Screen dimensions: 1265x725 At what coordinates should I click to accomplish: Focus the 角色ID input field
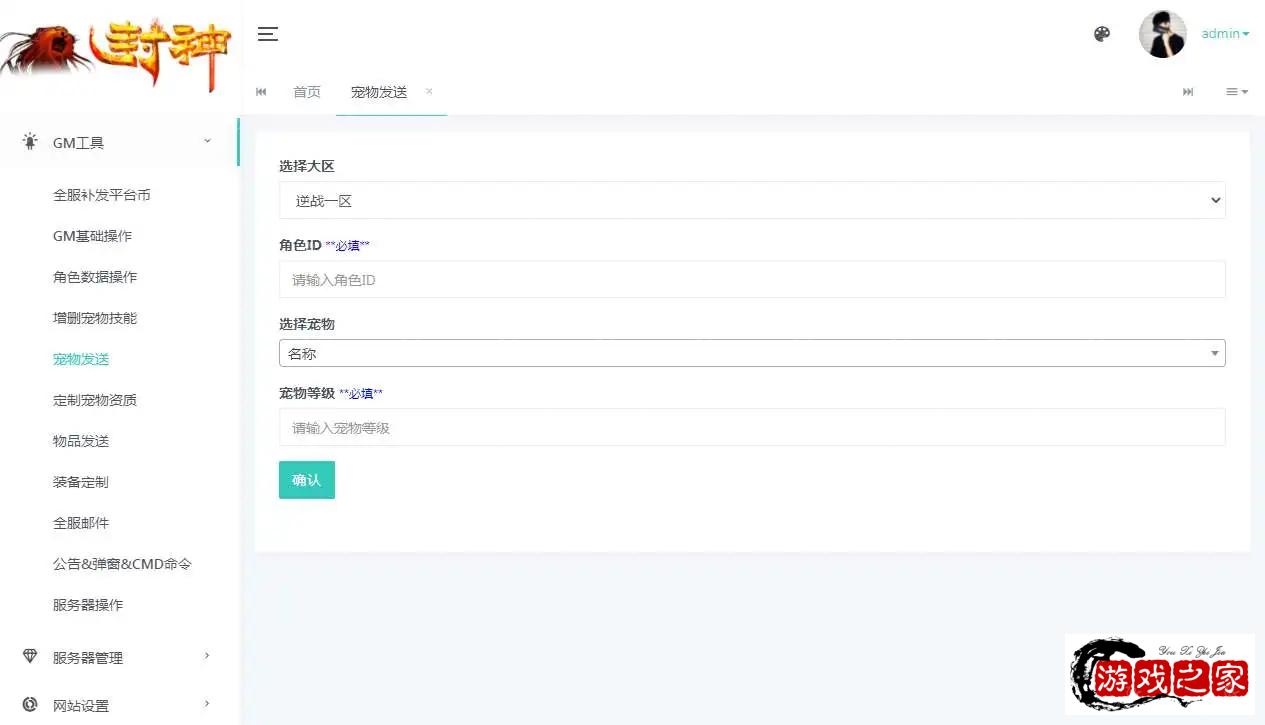(x=751, y=280)
